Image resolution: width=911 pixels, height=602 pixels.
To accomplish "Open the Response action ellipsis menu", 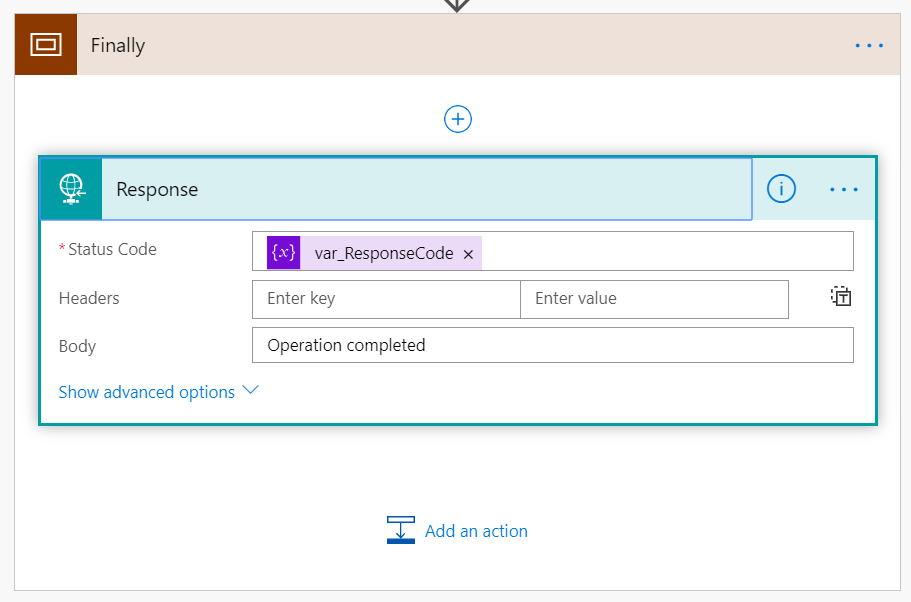I will (x=844, y=189).
